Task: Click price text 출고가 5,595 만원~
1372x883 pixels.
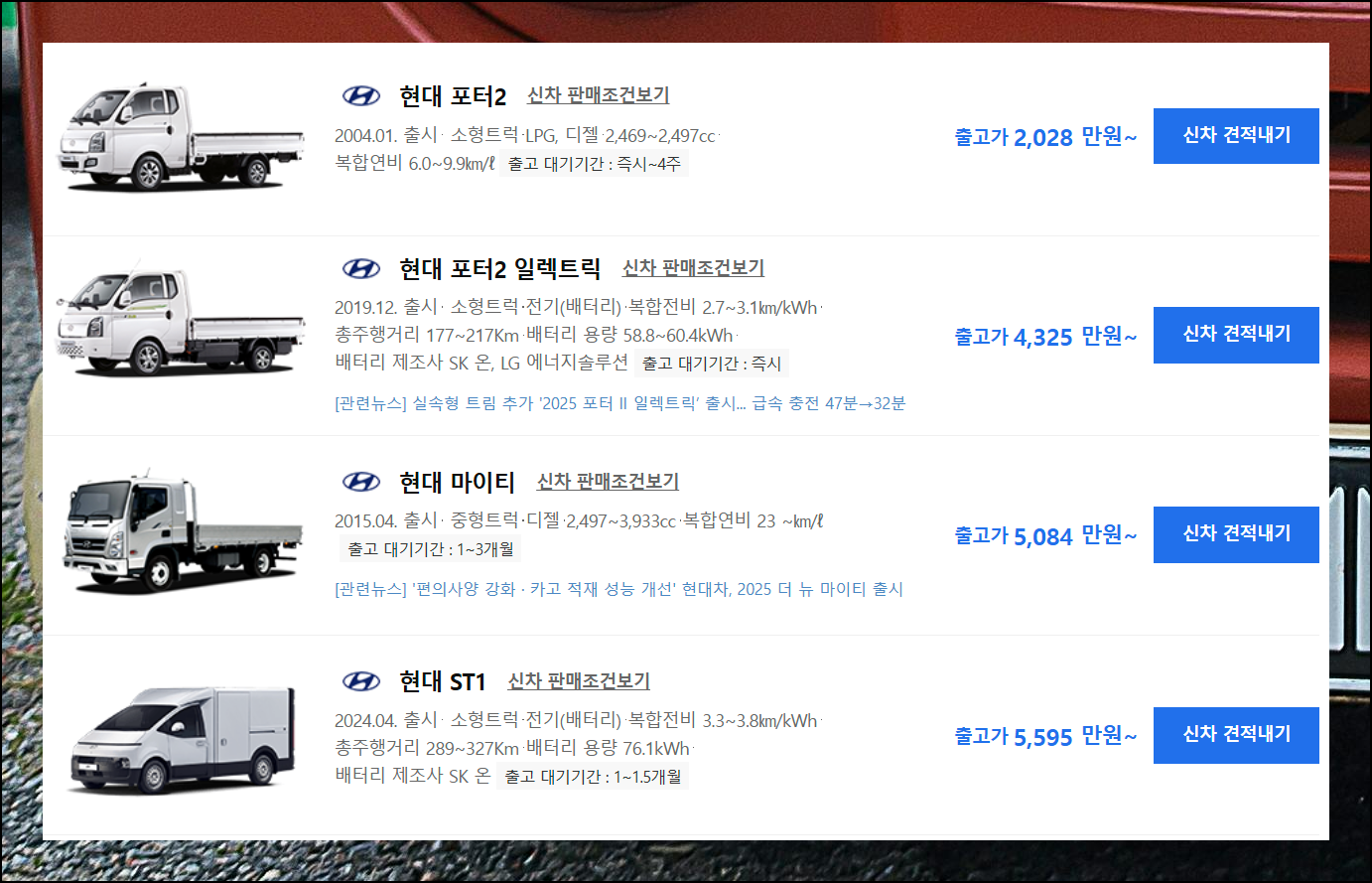Action: click(x=1045, y=736)
